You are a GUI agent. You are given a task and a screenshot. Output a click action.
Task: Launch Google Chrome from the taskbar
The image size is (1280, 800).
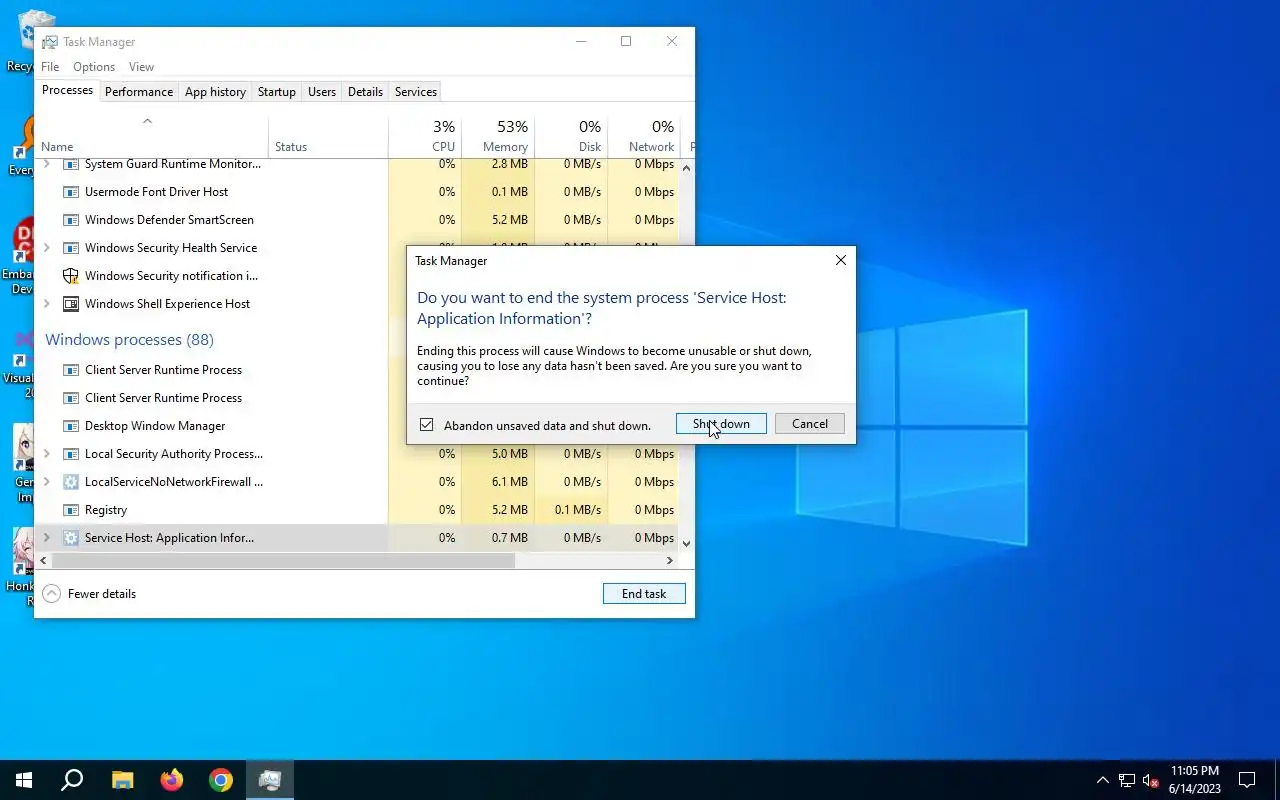pyautogui.click(x=221, y=780)
